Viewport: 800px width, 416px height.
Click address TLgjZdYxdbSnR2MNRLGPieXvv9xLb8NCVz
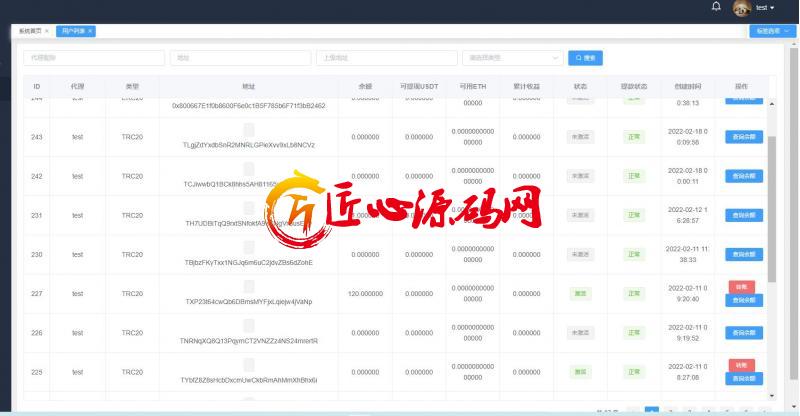click(x=248, y=145)
